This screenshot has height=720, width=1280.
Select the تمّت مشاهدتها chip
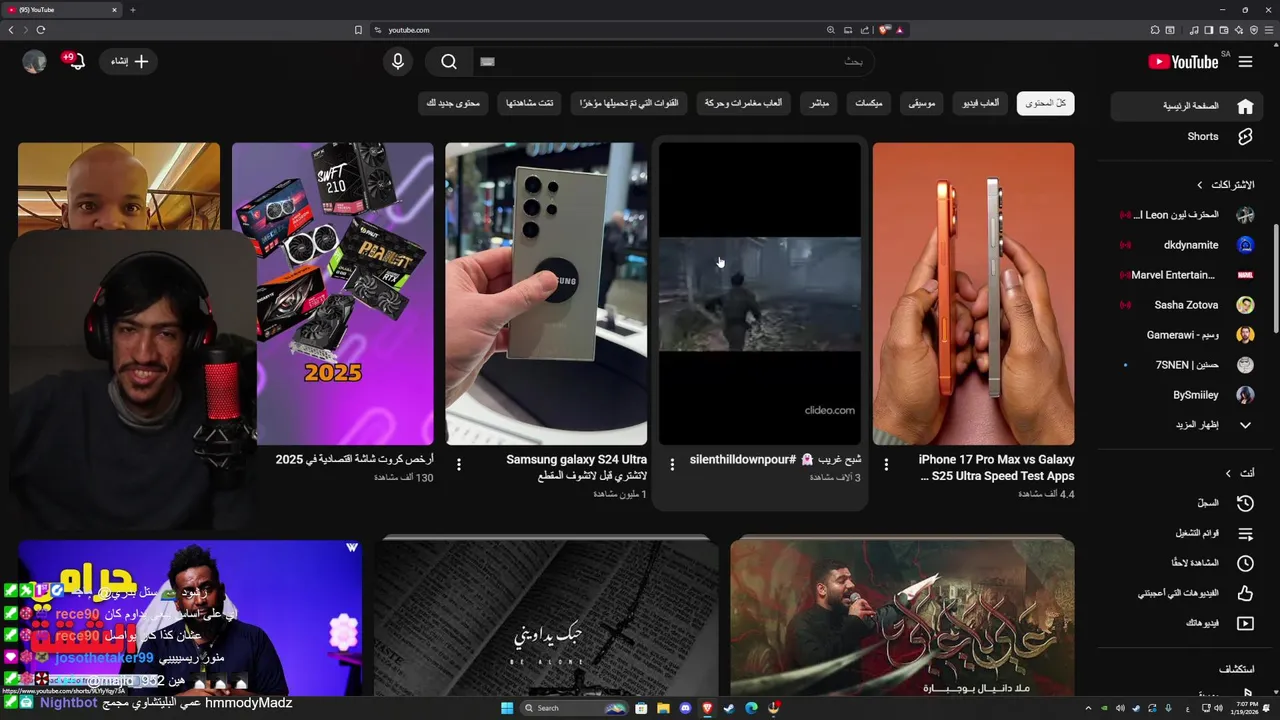pyautogui.click(x=530, y=103)
